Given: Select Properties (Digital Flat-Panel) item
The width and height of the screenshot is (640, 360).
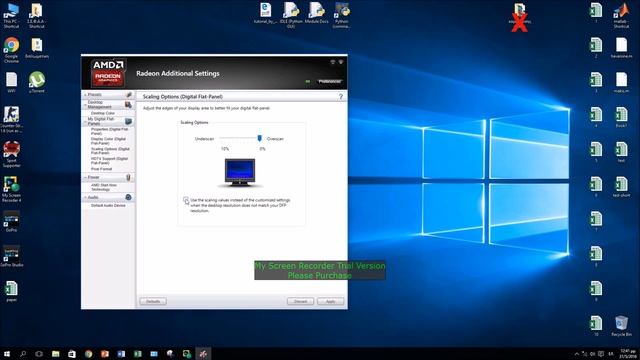Looking at the screenshot, I should click(109, 131).
